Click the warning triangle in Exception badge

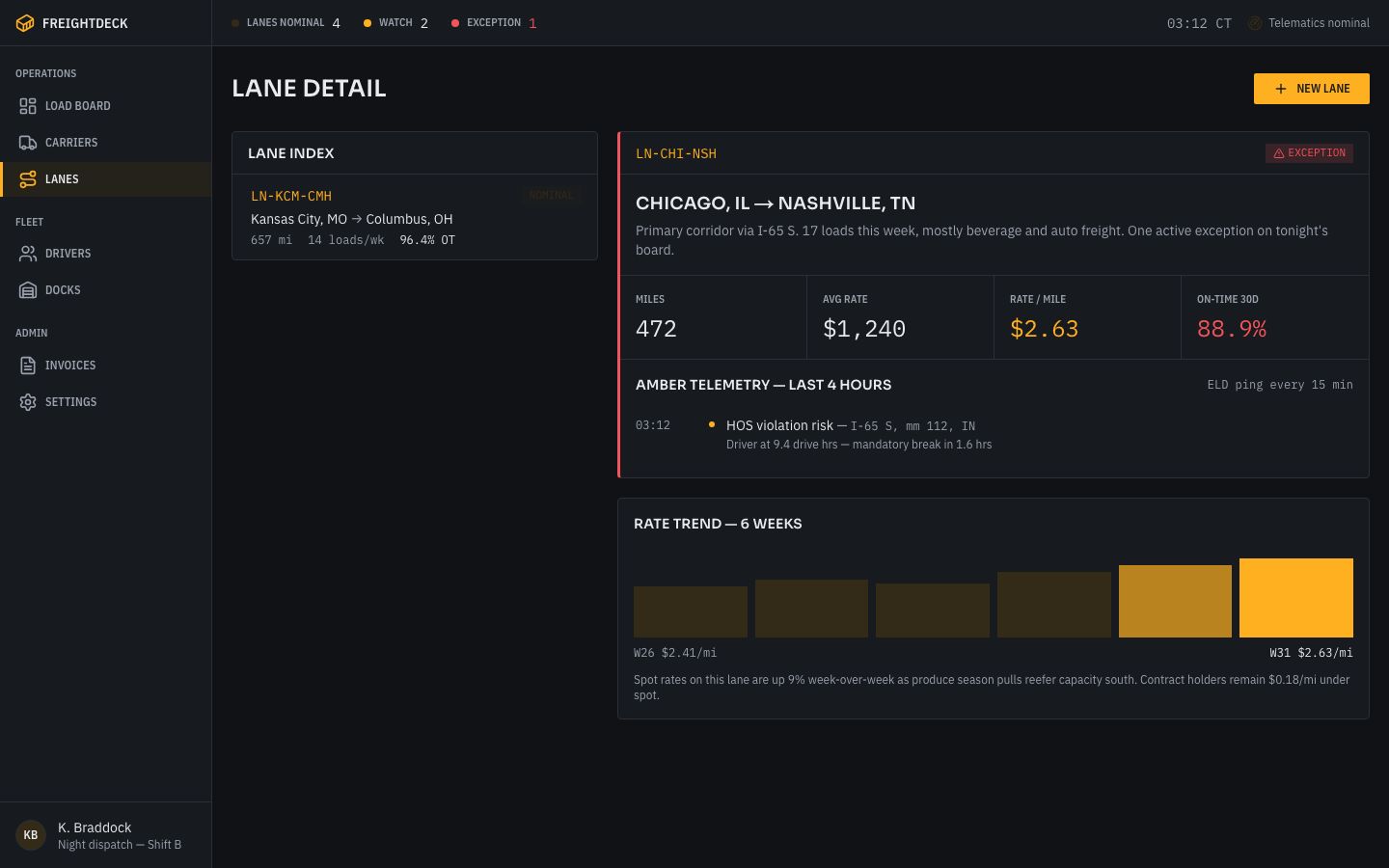coord(1279,153)
